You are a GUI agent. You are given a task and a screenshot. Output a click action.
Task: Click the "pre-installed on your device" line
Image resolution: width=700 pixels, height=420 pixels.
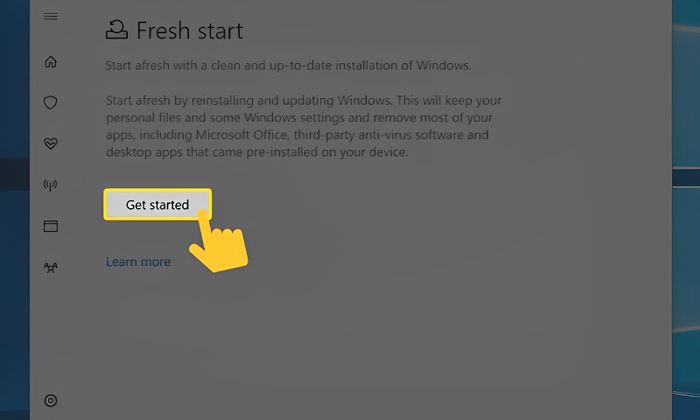(x=320, y=152)
